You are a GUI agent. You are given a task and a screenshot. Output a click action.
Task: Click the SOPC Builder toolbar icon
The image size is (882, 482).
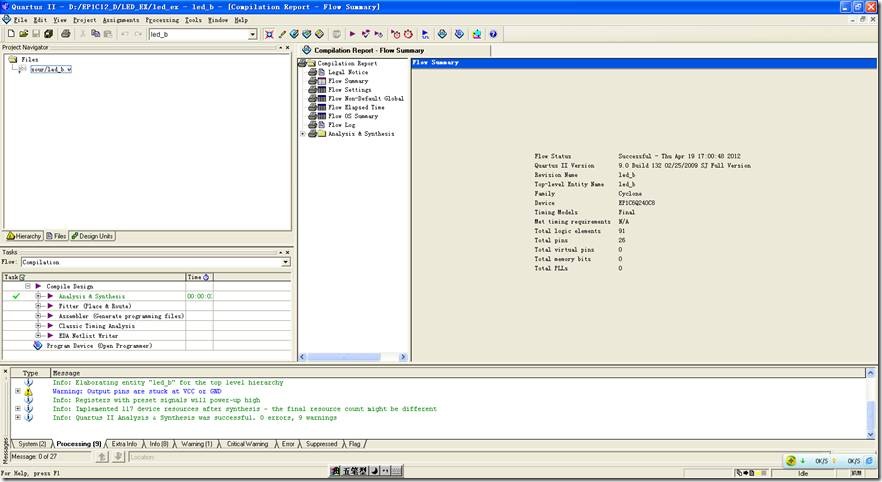click(477, 34)
